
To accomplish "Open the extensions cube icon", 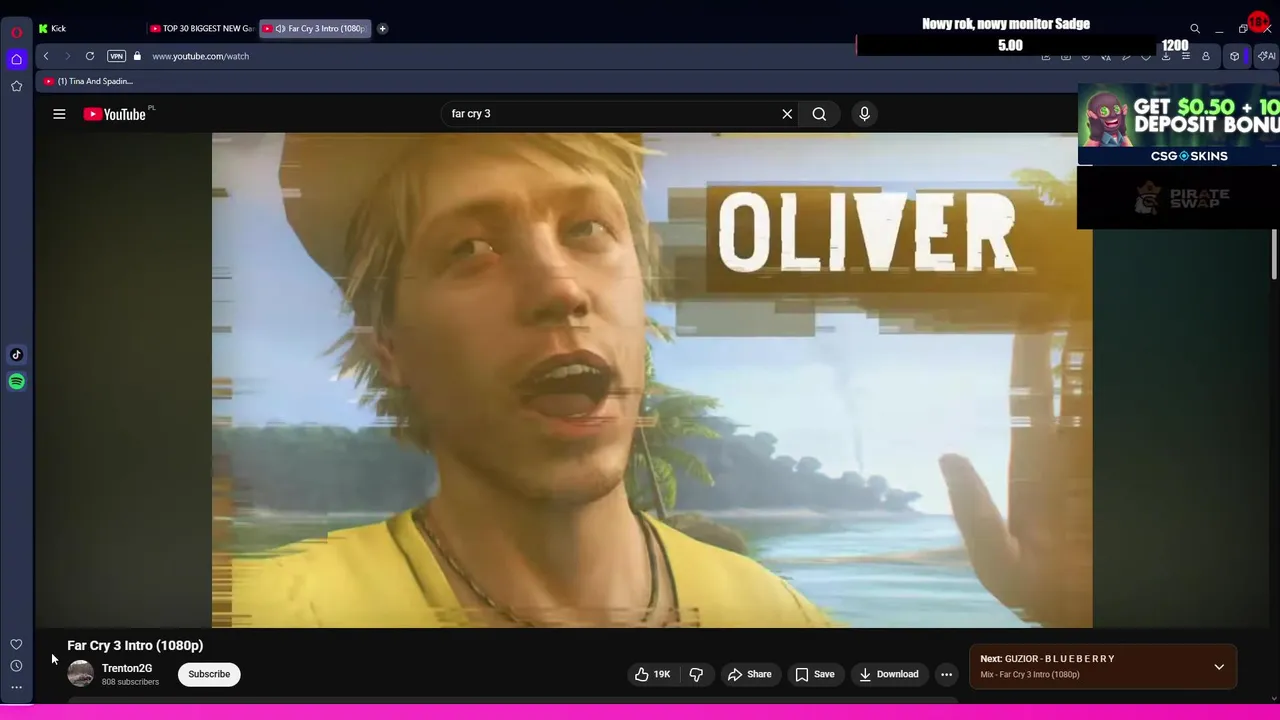I will click(1234, 56).
